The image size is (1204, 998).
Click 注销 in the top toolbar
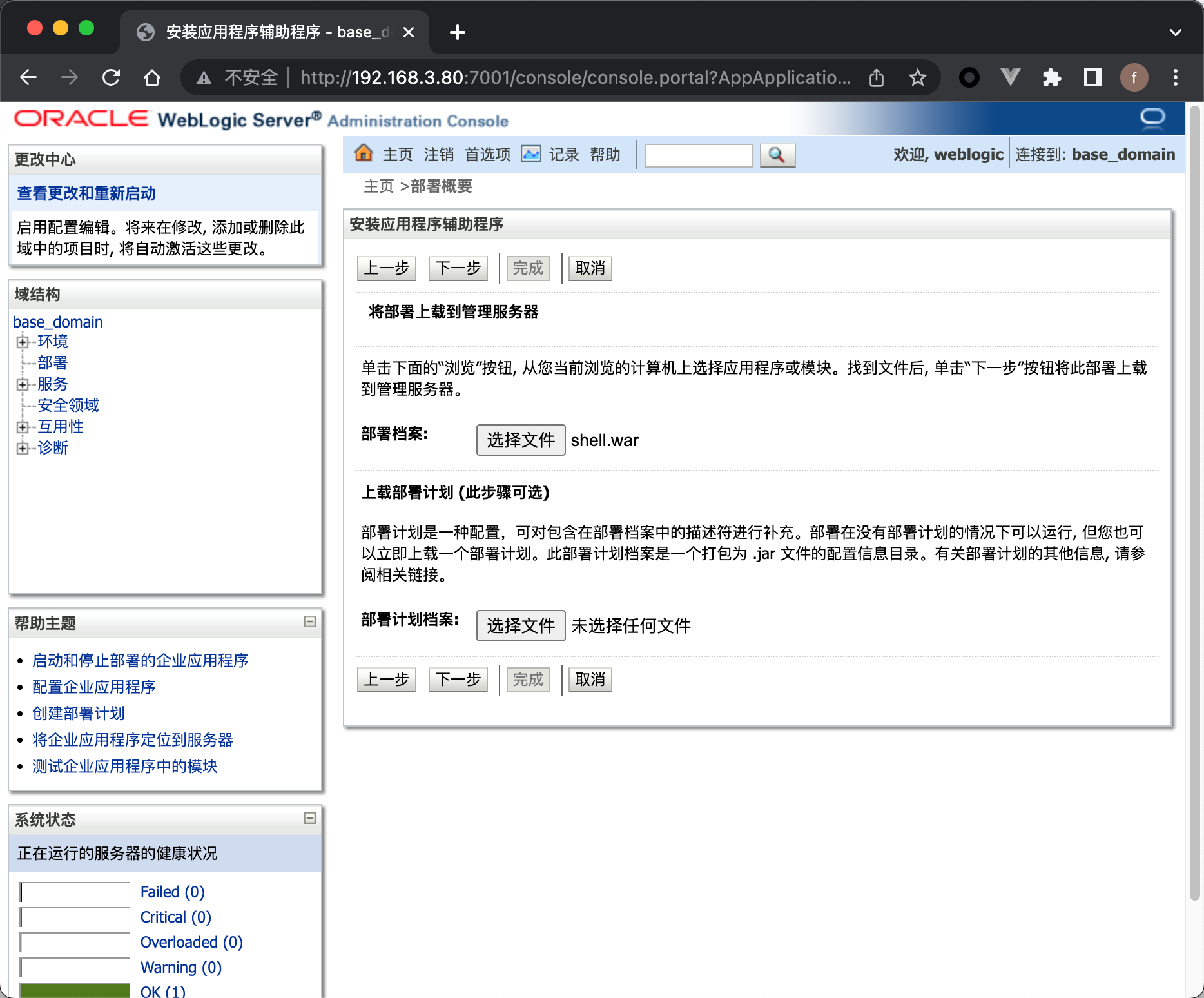[438, 155]
